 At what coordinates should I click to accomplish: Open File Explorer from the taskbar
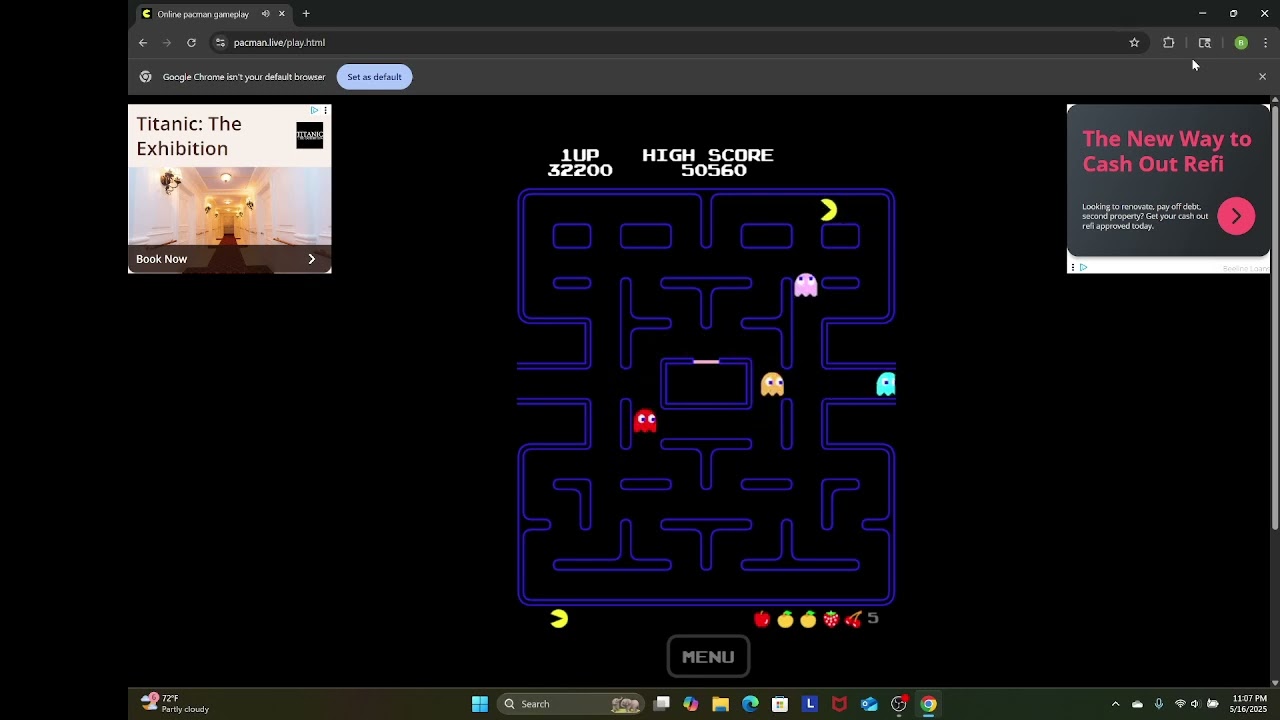[720, 704]
